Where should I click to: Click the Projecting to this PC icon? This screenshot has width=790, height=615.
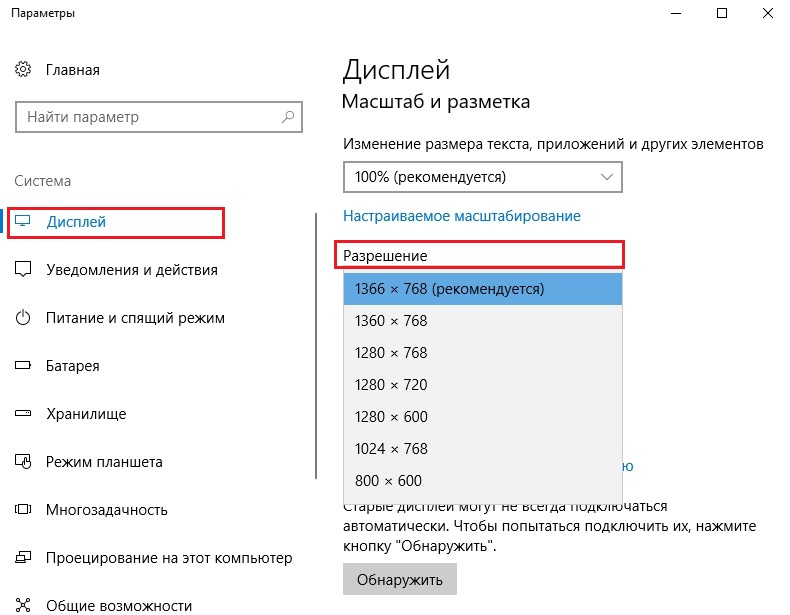pos(23,557)
